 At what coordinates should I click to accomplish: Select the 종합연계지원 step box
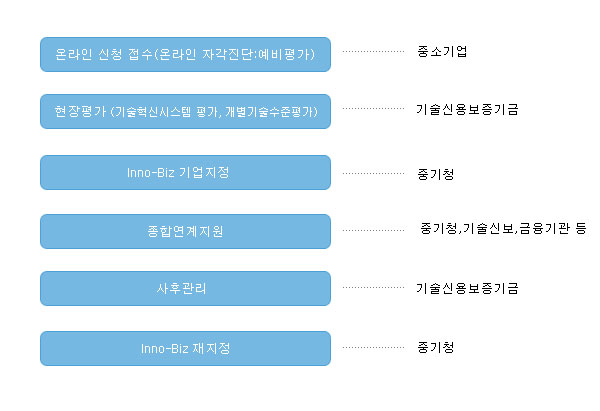[x=185, y=232]
